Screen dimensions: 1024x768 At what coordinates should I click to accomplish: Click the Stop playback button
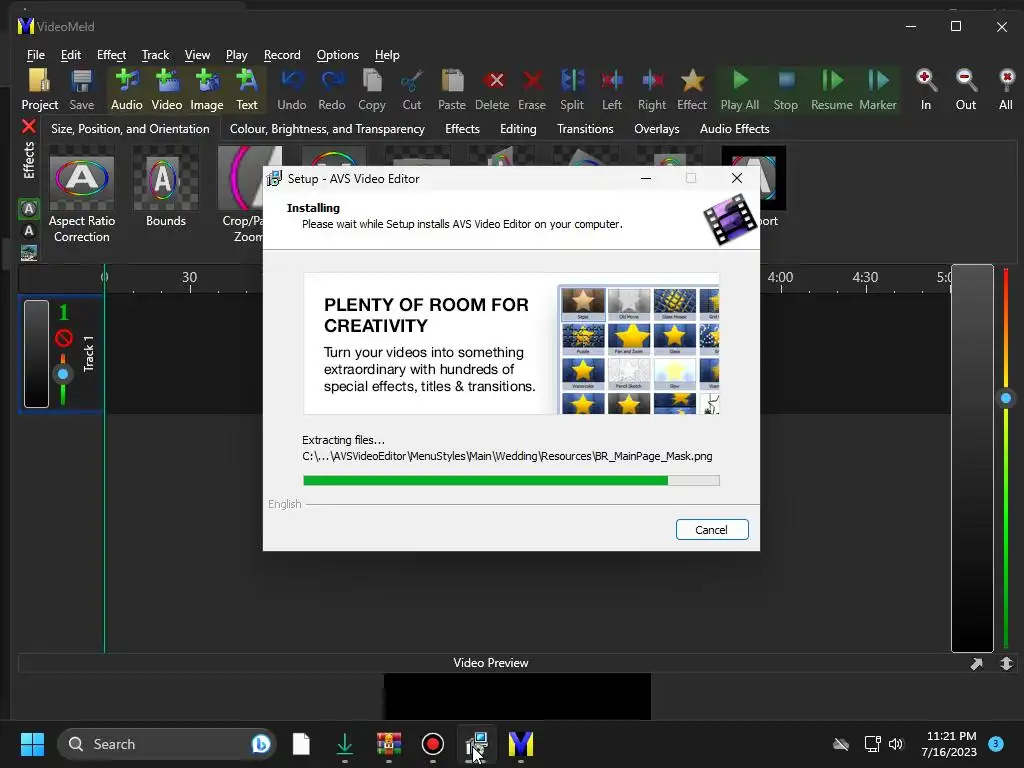(x=786, y=89)
